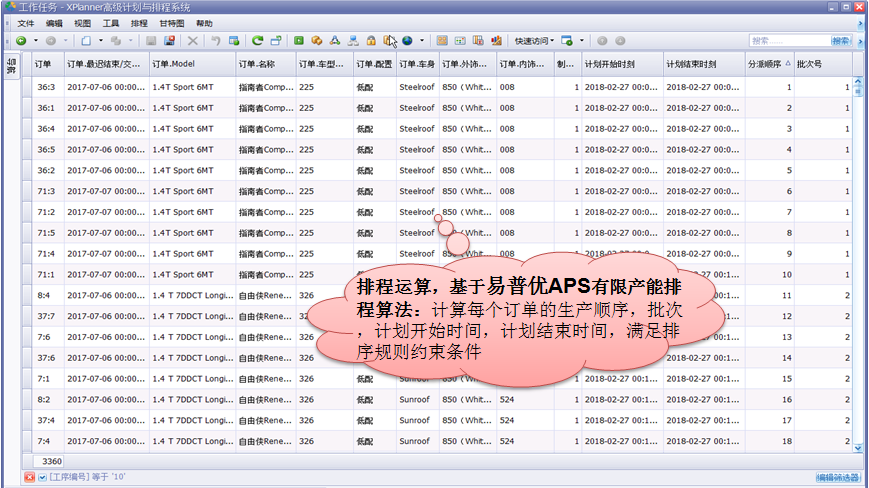
Task: Click the small table calendar icon
Action: coord(460,41)
